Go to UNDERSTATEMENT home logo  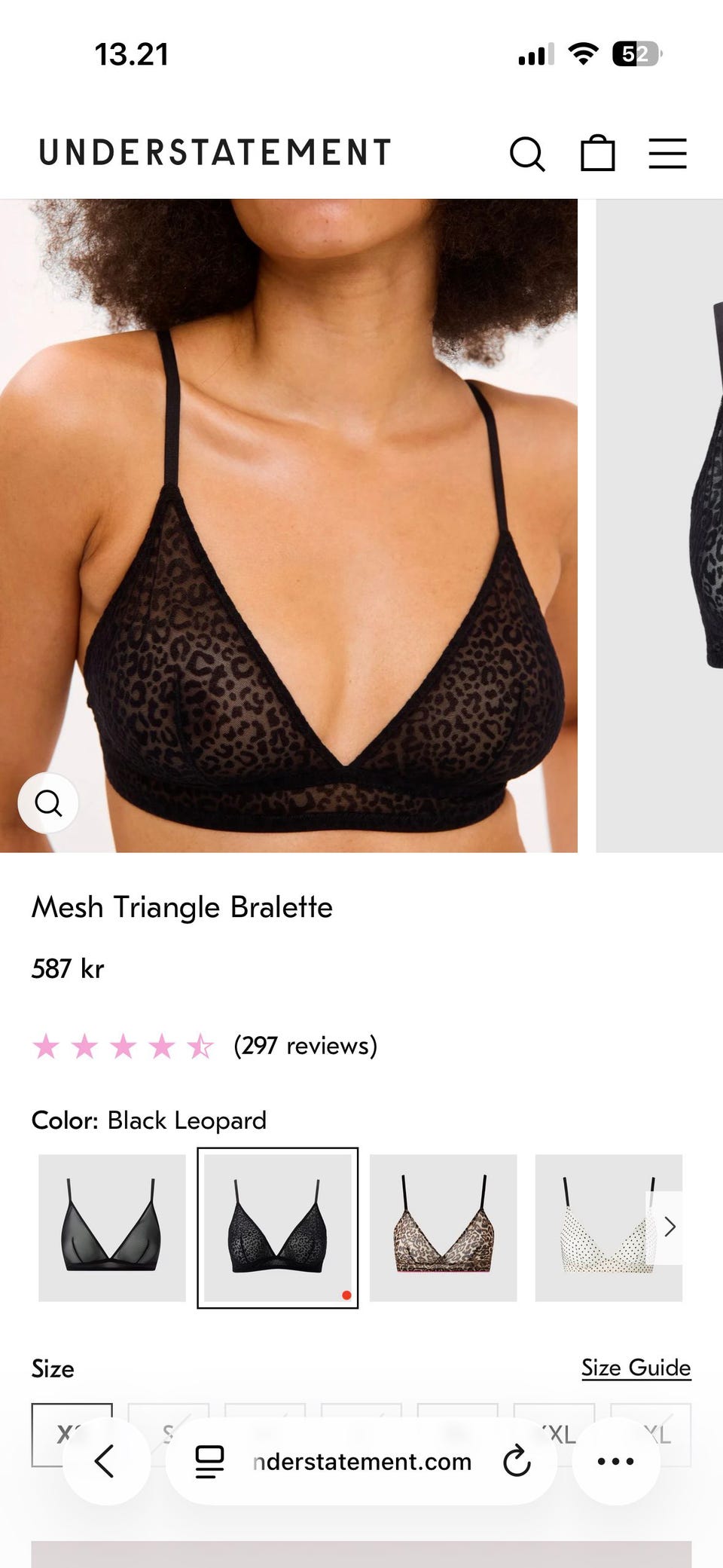[215, 153]
